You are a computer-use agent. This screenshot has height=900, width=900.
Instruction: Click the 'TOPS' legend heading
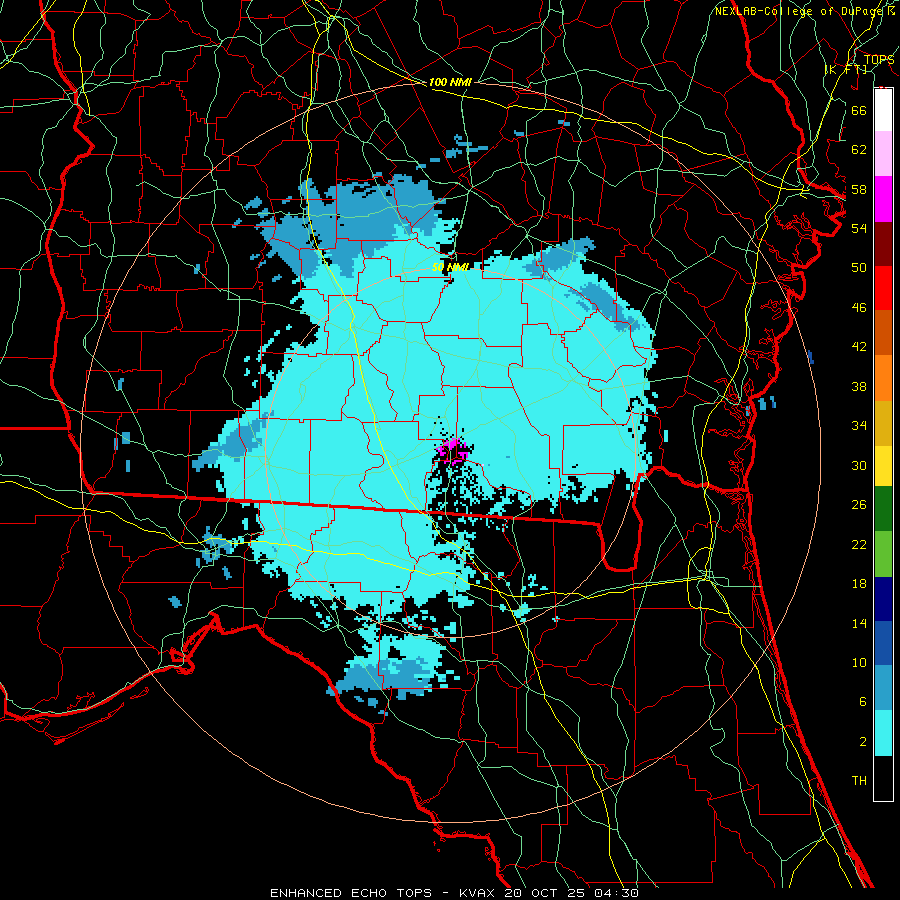click(x=879, y=60)
